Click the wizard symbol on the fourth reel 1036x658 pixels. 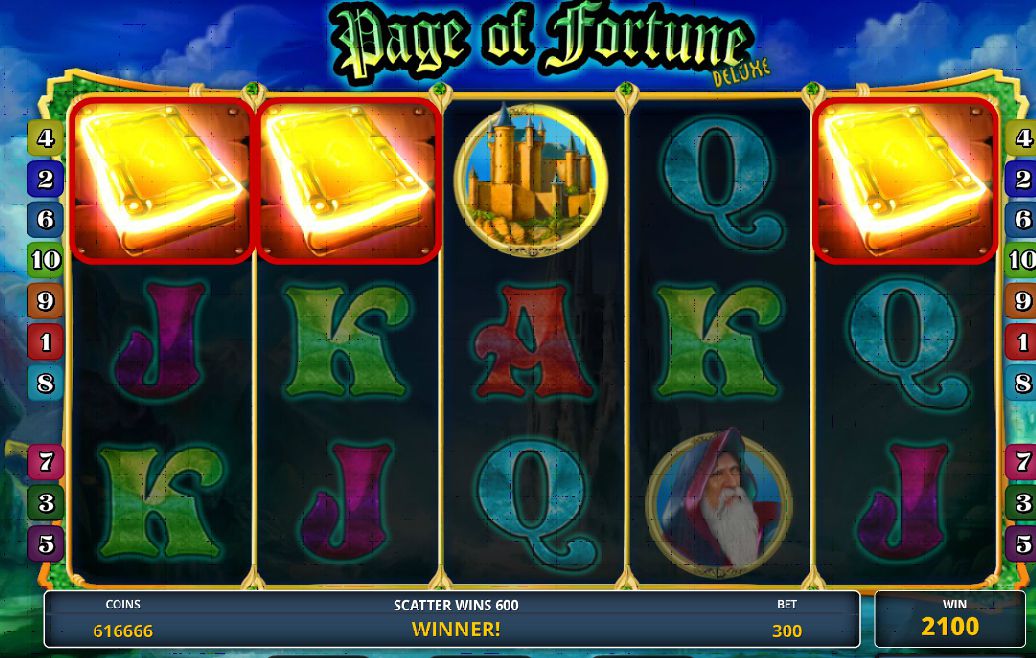coord(719,504)
